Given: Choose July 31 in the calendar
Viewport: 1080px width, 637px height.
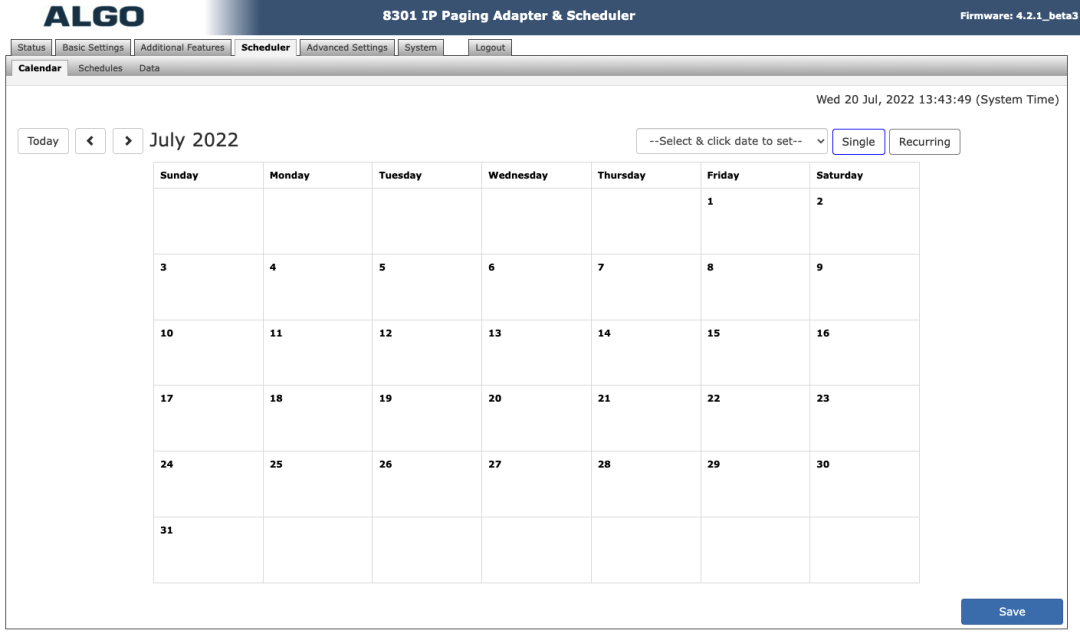Looking at the screenshot, I should point(208,549).
